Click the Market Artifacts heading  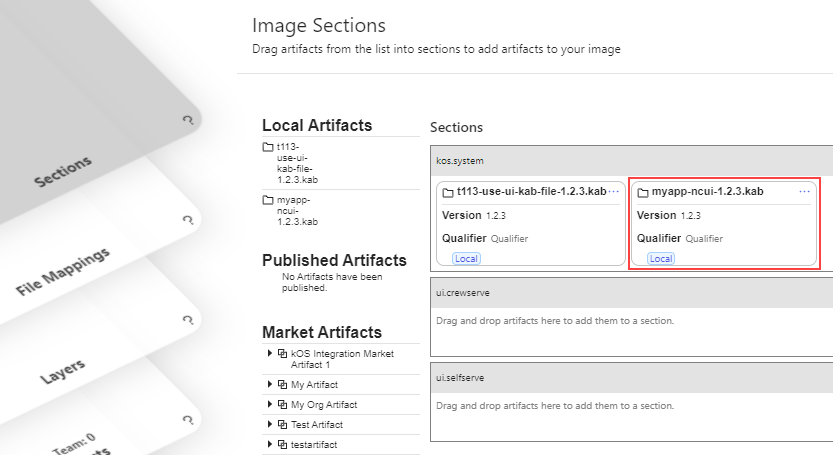pyautogui.click(x=321, y=332)
